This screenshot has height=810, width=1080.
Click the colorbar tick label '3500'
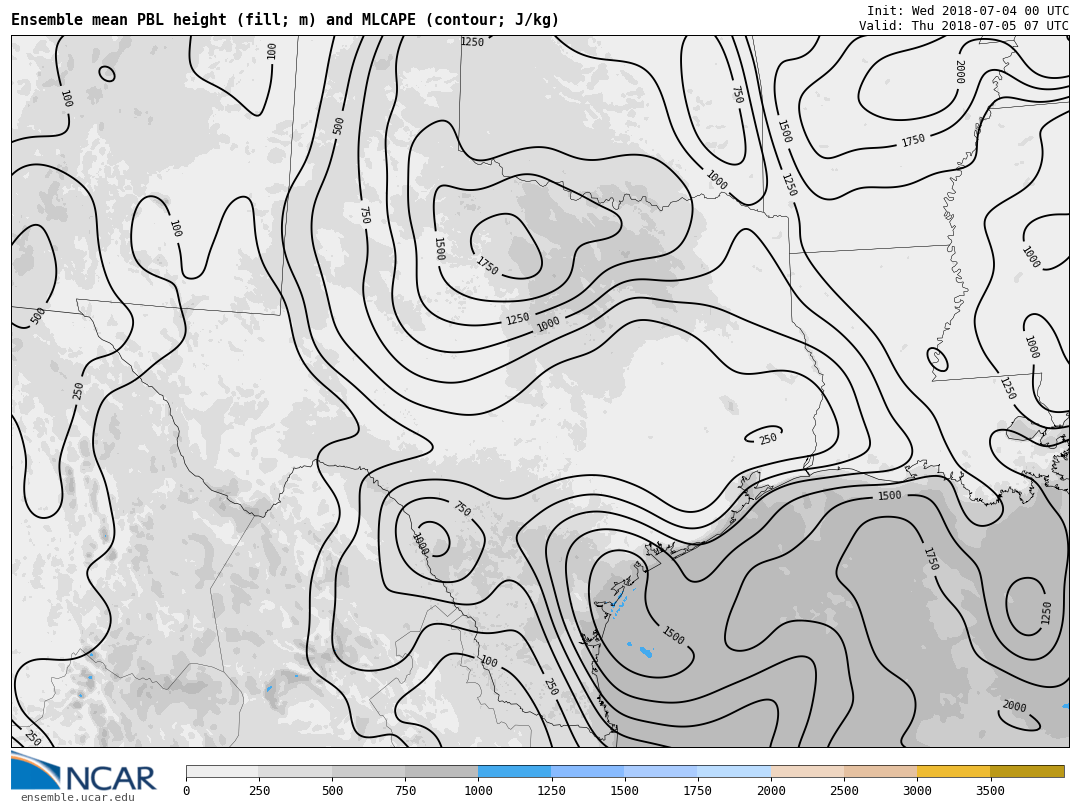click(990, 791)
